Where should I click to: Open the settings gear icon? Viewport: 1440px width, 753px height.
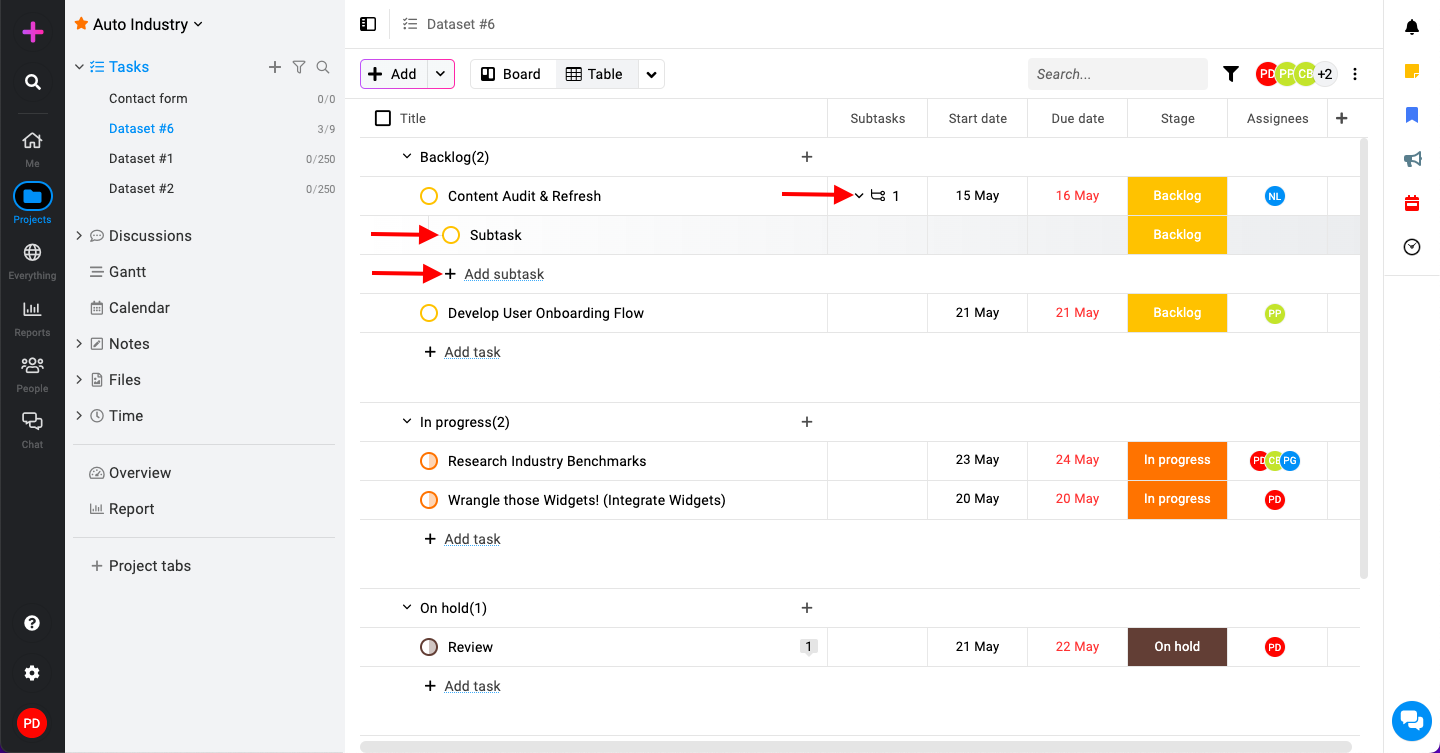tap(32, 673)
